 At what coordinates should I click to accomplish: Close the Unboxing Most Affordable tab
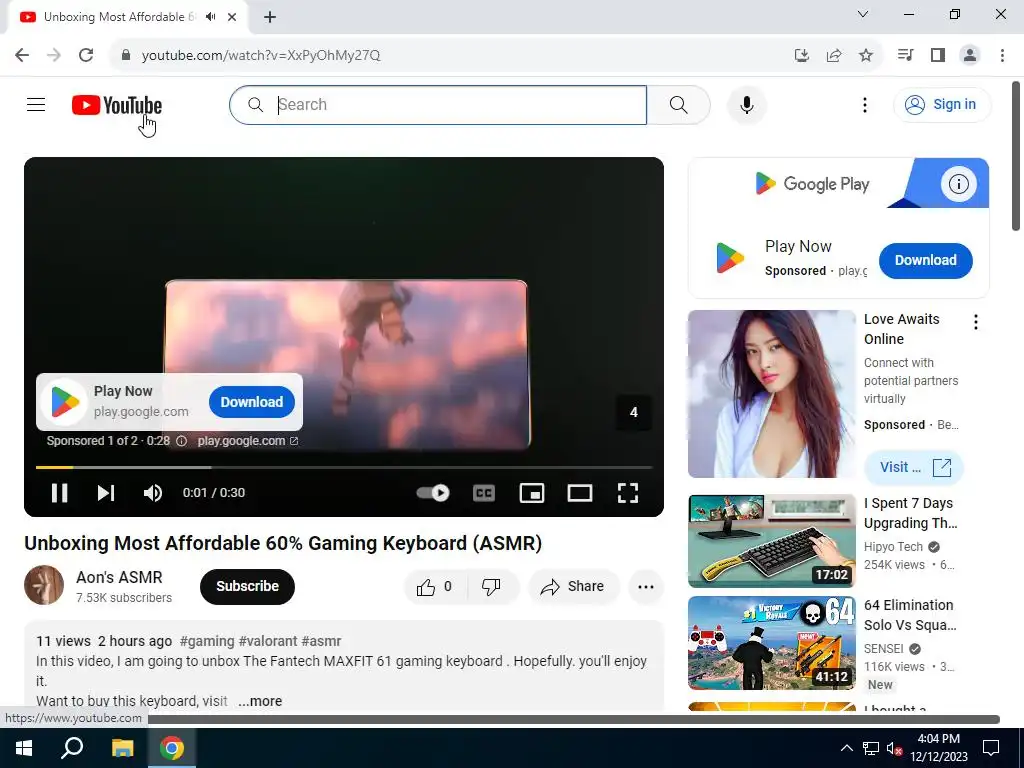[x=232, y=17]
